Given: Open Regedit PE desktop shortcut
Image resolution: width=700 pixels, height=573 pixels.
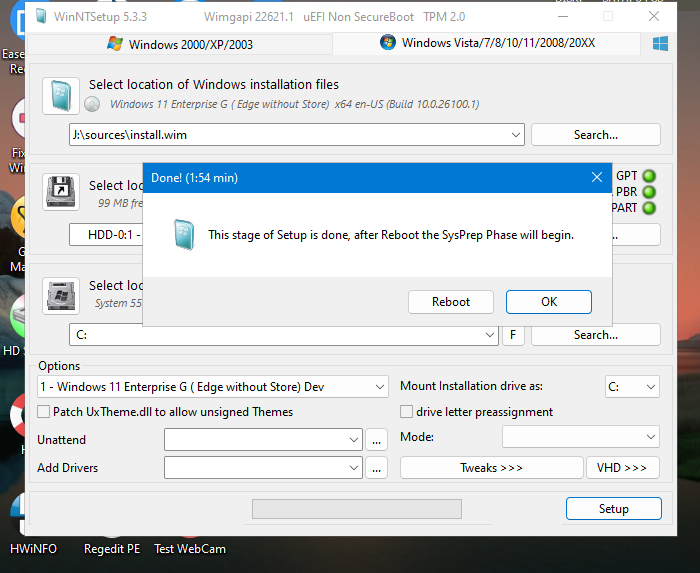Looking at the screenshot, I should tap(112, 548).
